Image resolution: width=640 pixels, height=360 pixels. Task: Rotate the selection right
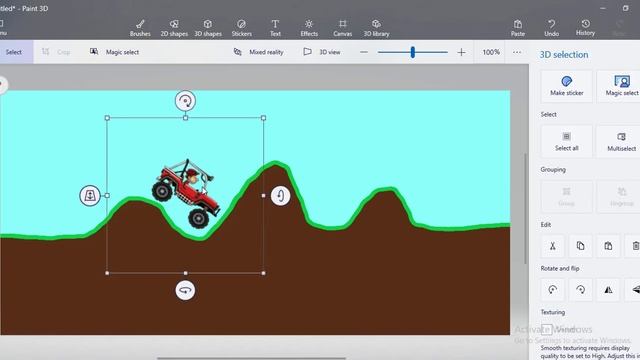[x=580, y=290]
